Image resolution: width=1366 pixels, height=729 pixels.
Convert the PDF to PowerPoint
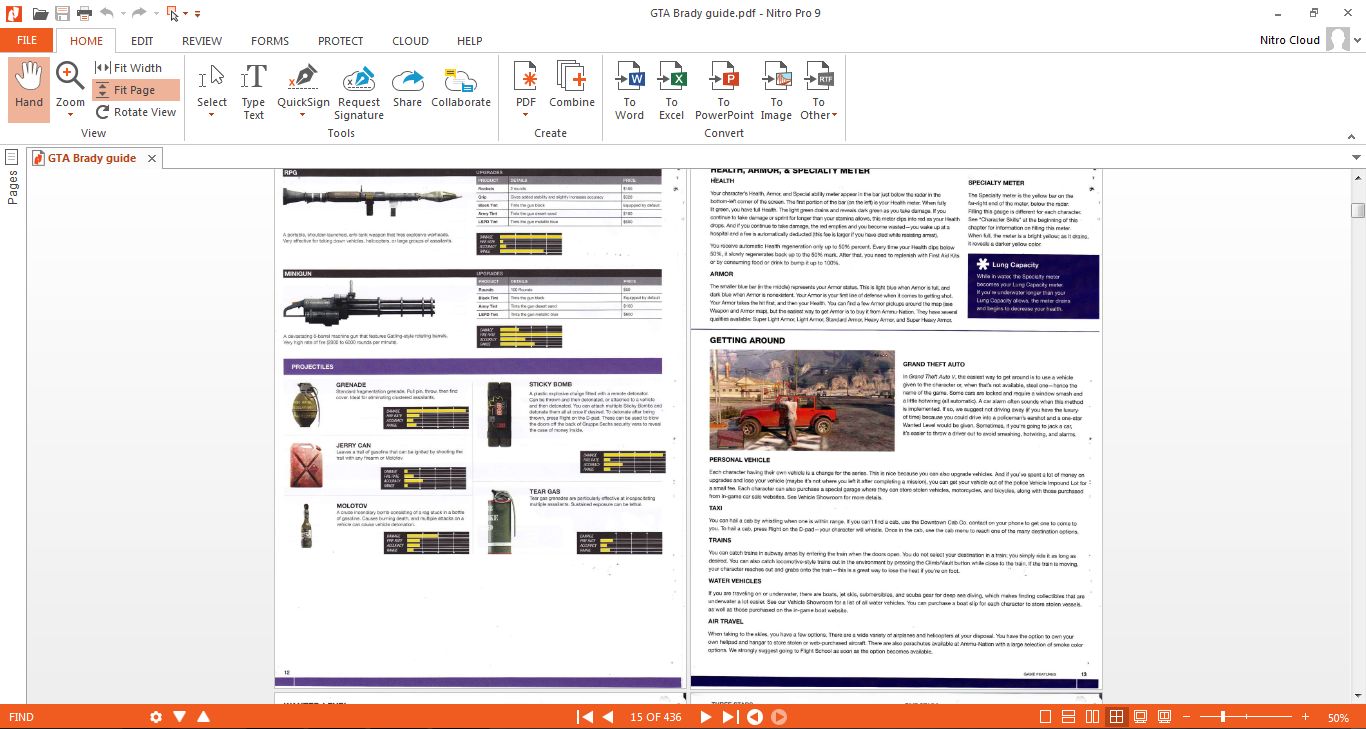click(x=724, y=91)
